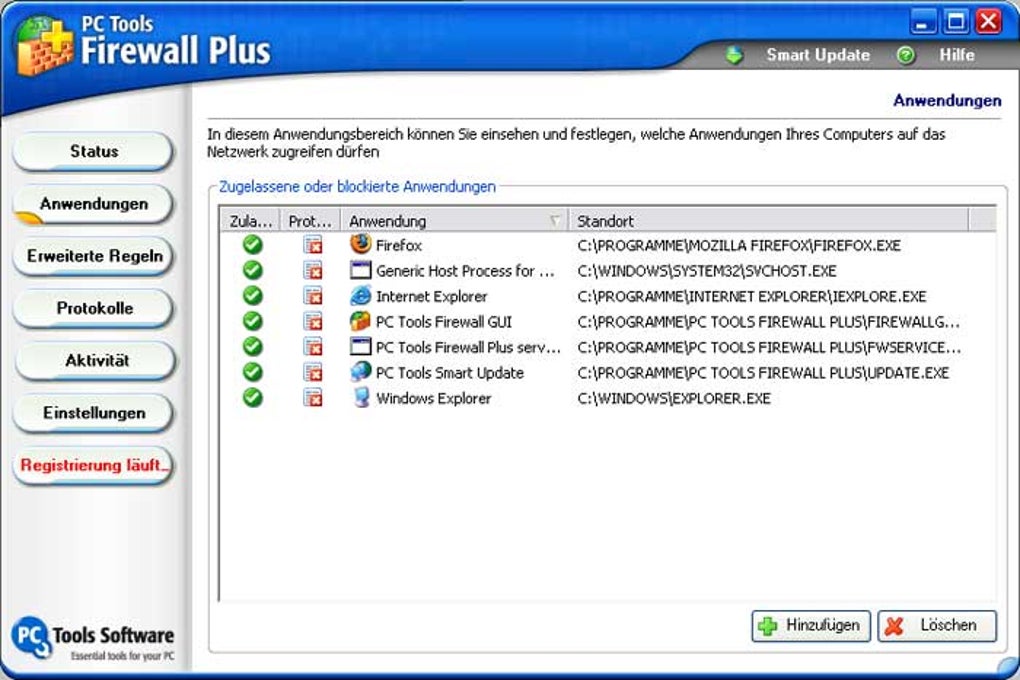Screen dimensions: 1020x680
Task: Select the PC Tools Firewall Plus serv... entry
Action: point(468,347)
